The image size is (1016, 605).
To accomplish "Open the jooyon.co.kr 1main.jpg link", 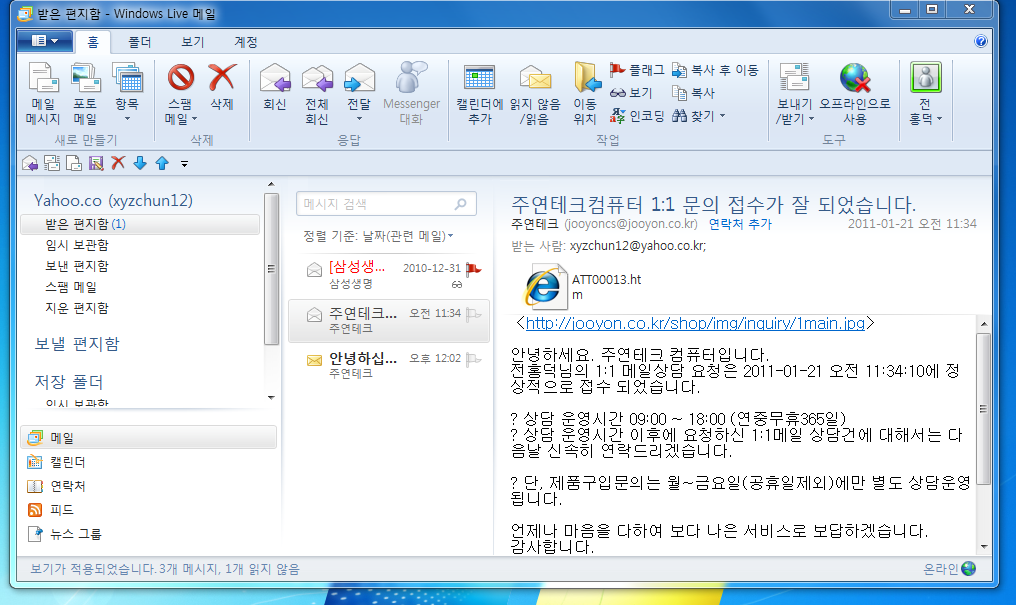I will pyautogui.click(x=695, y=323).
